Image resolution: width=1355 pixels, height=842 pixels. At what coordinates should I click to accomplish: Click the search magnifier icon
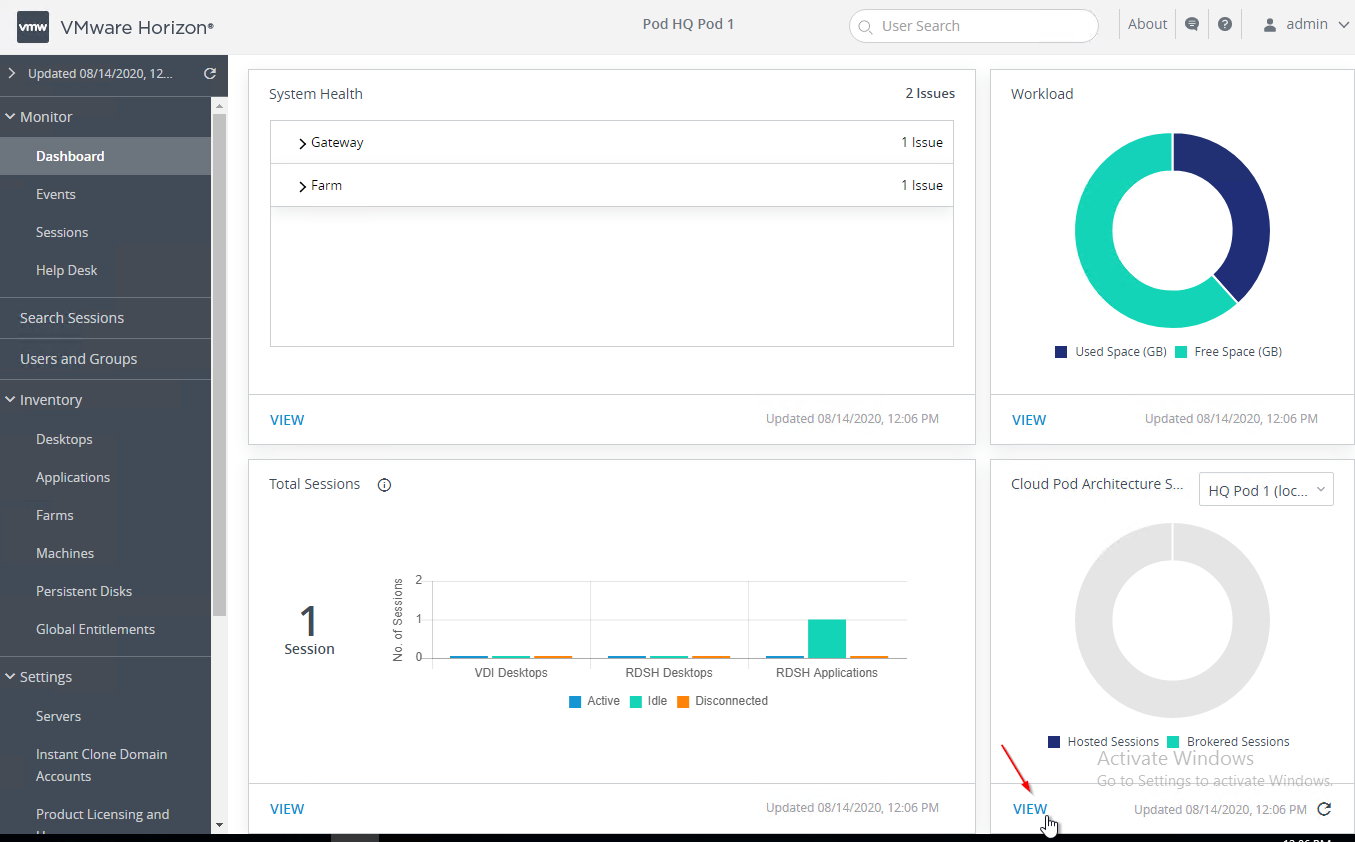[x=865, y=27]
